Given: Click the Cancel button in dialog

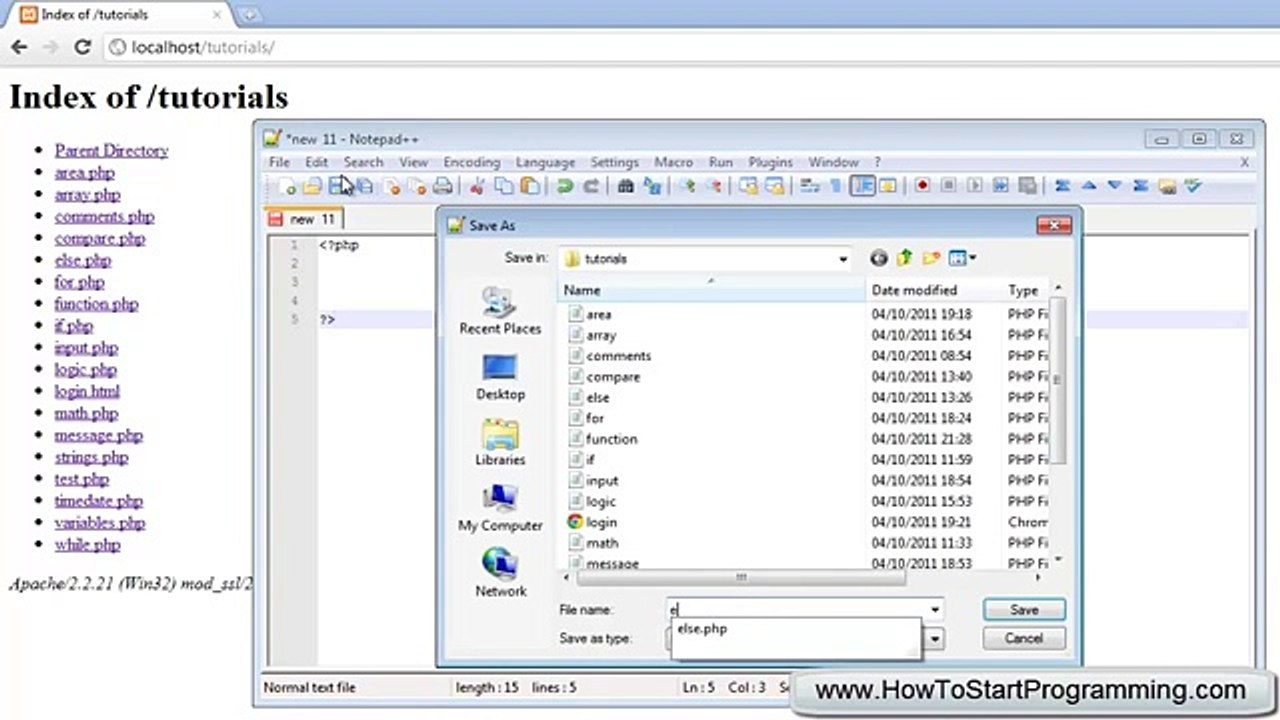Looking at the screenshot, I should pos(1024,638).
